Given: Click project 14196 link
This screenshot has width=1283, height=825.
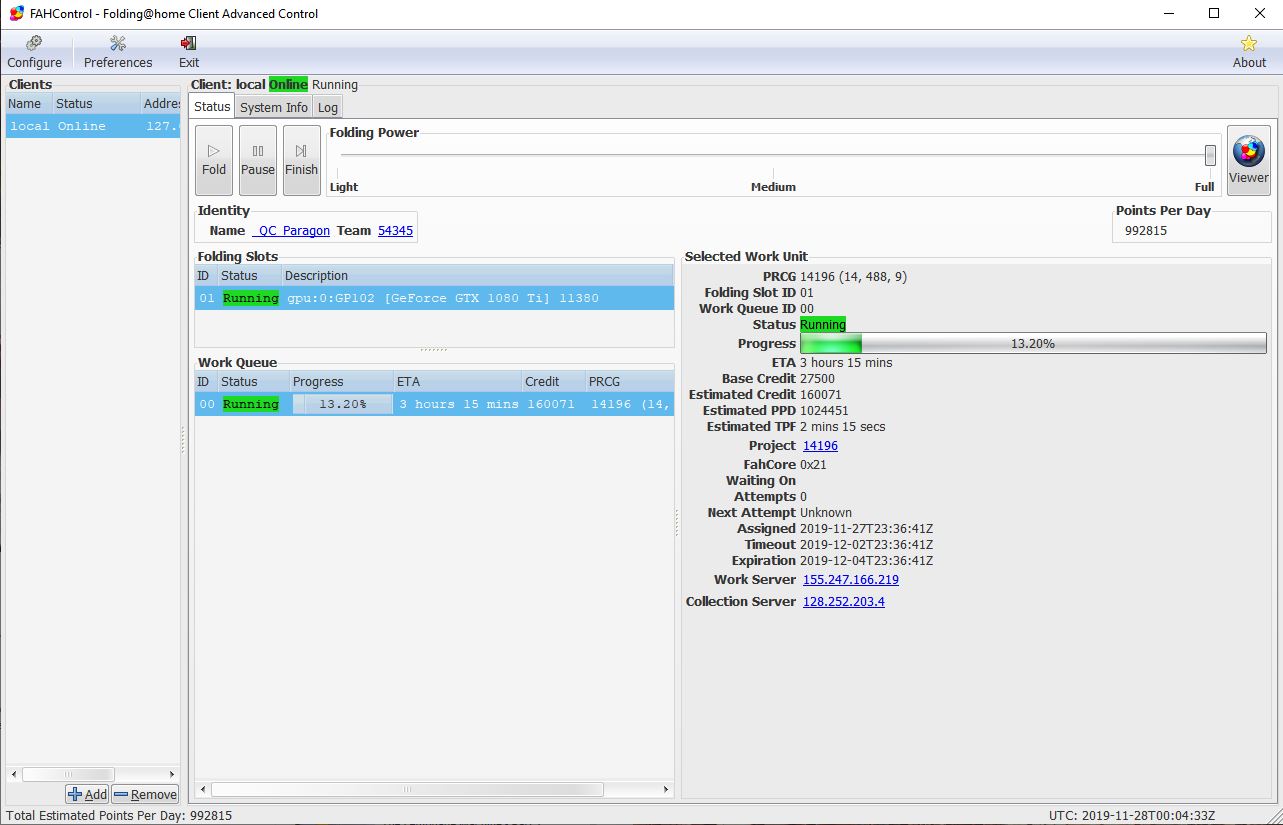Looking at the screenshot, I should point(820,446).
